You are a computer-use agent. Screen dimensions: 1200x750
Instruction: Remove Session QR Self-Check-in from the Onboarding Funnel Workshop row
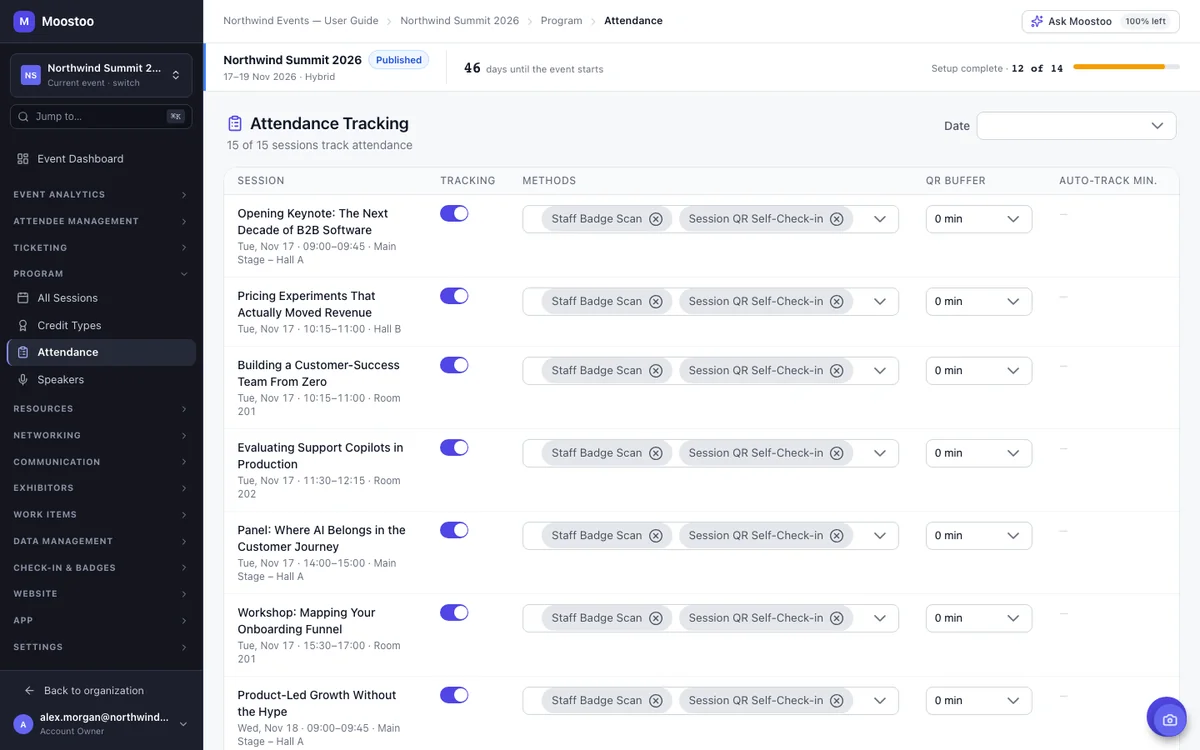tap(837, 618)
